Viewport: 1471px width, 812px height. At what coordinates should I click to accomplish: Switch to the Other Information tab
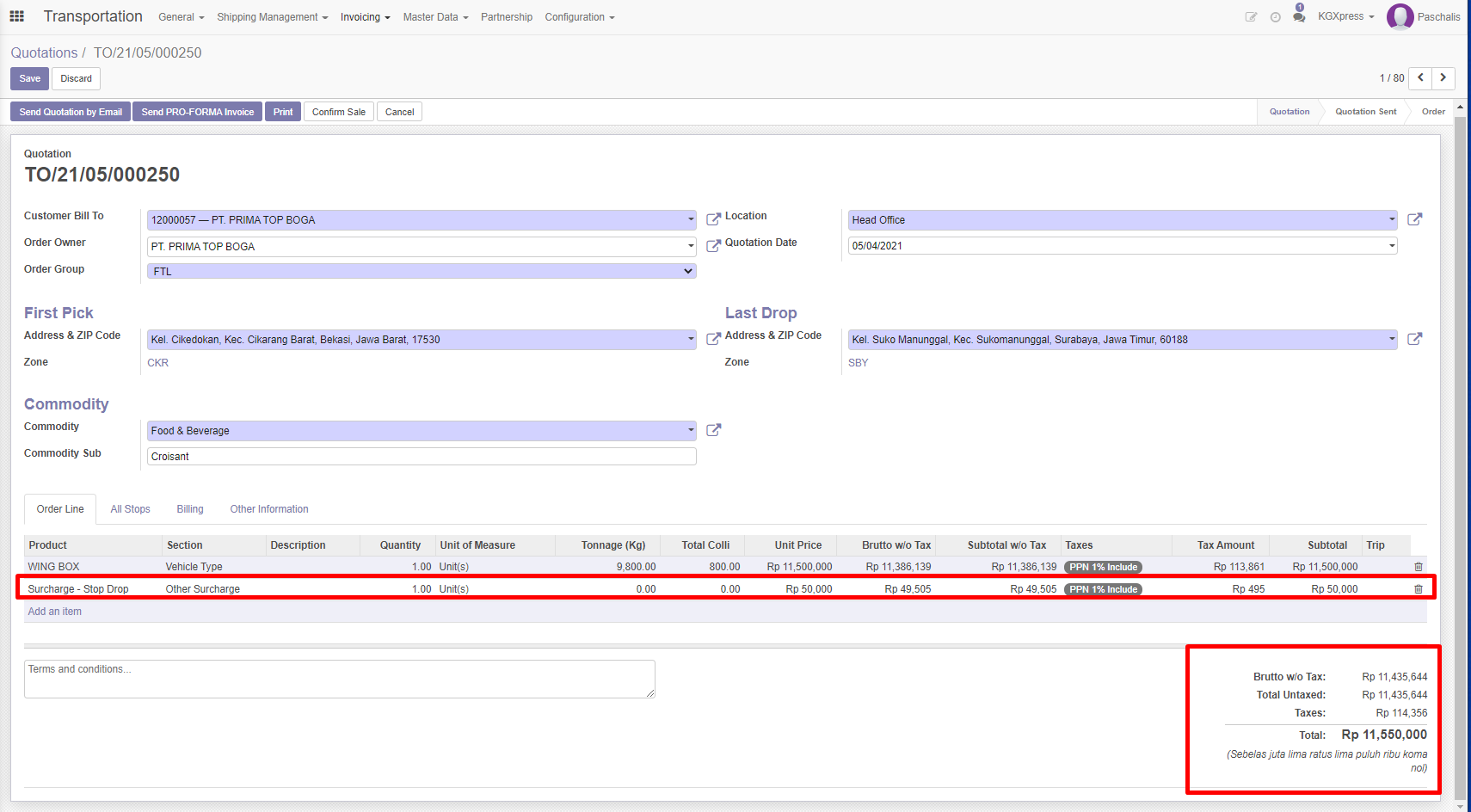269,509
